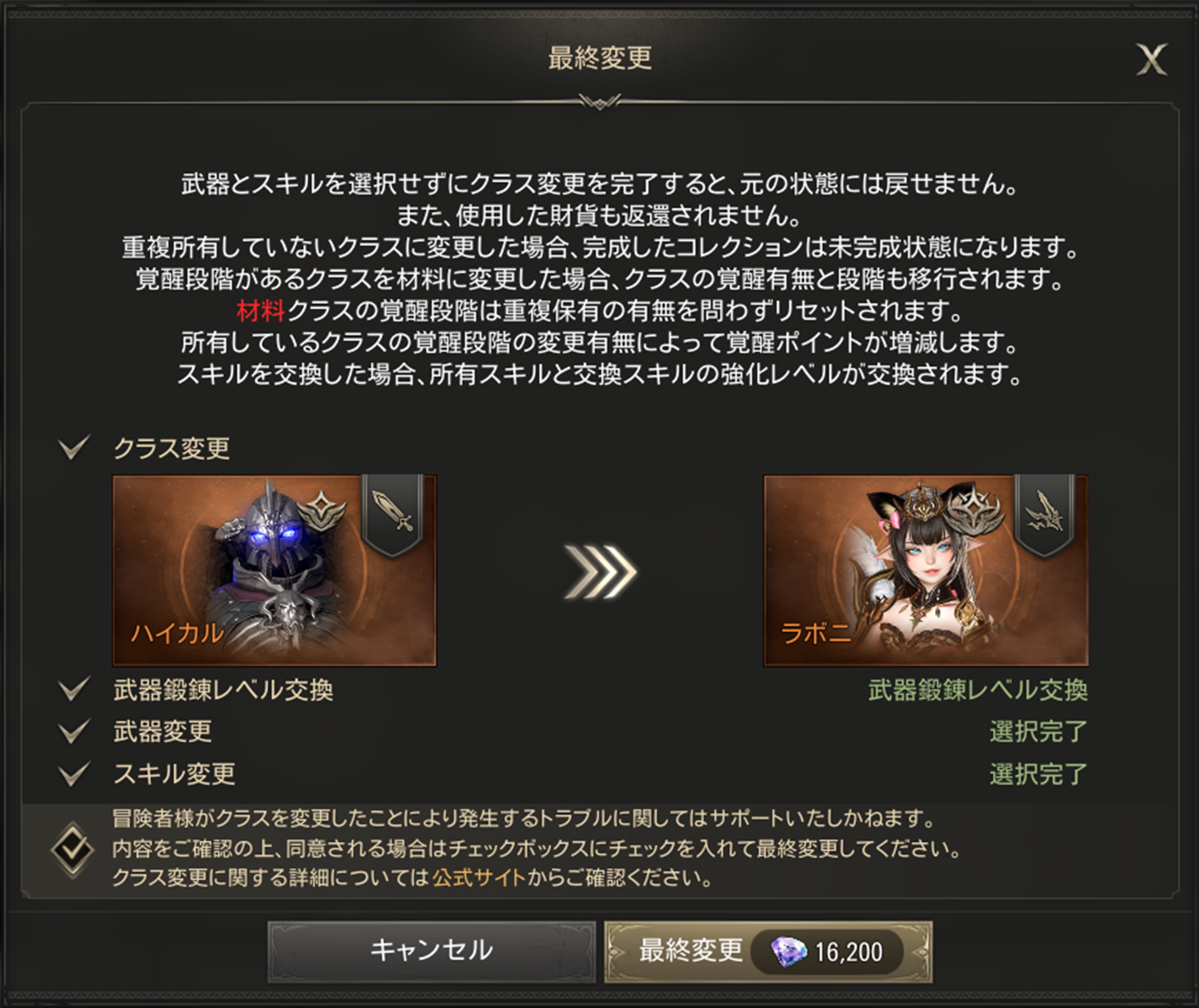Click 選択完了 status next to 武器変更
The image size is (1199, 1008).
(x=1038, y=732)
